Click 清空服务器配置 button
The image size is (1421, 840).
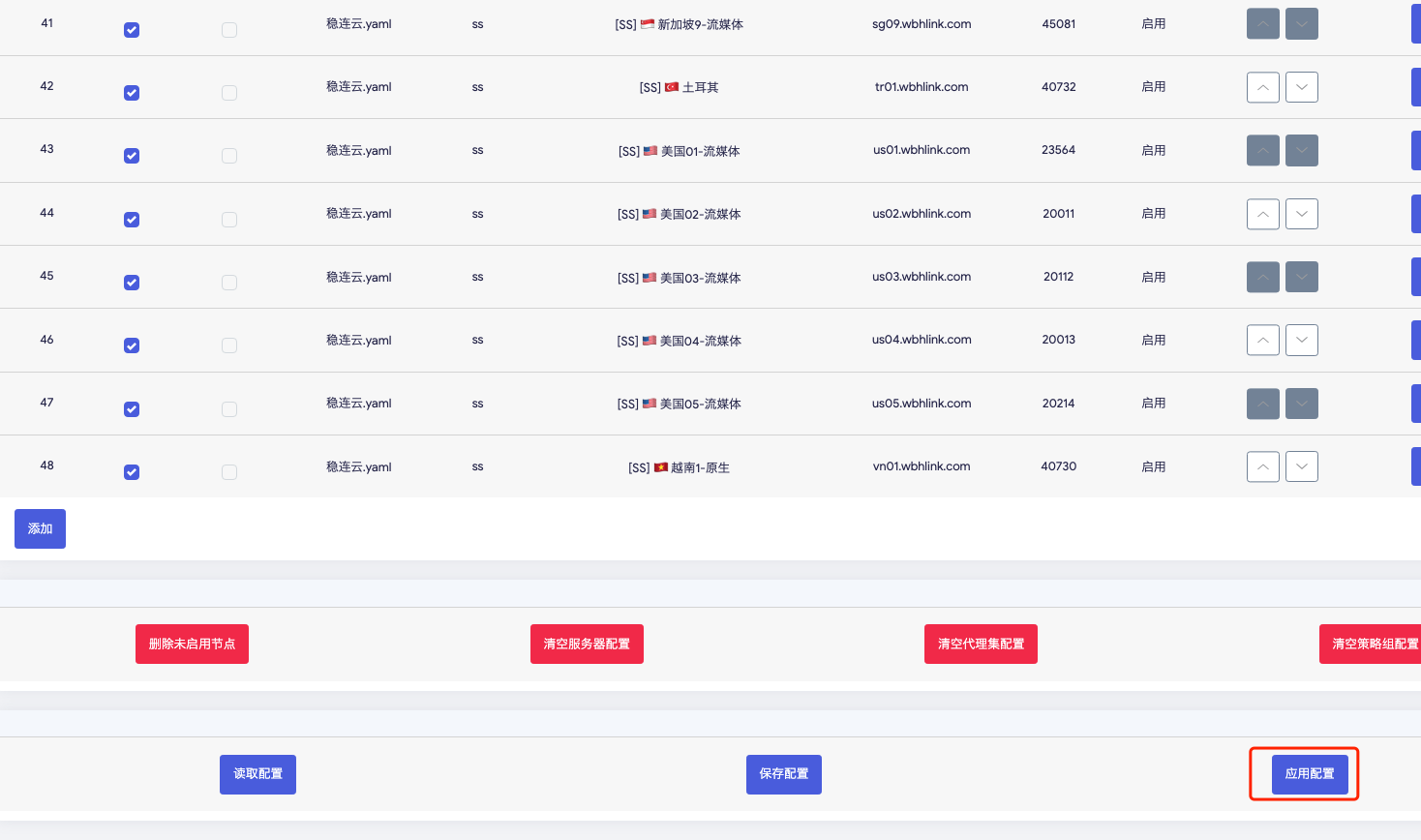(587, 644)
